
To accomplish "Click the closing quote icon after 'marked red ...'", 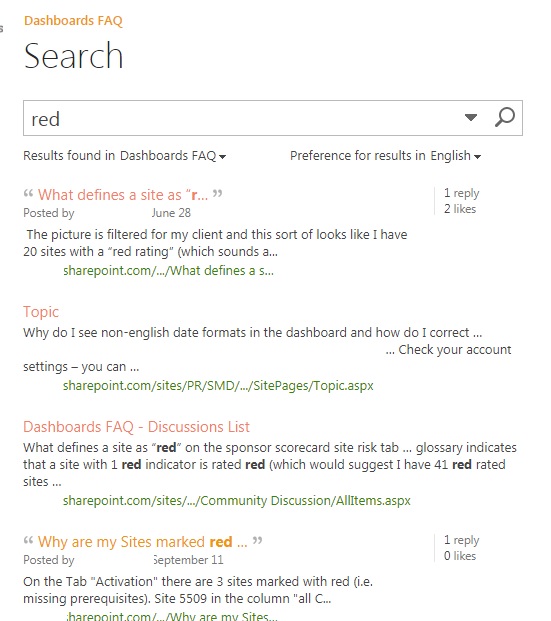I will 257,541.
